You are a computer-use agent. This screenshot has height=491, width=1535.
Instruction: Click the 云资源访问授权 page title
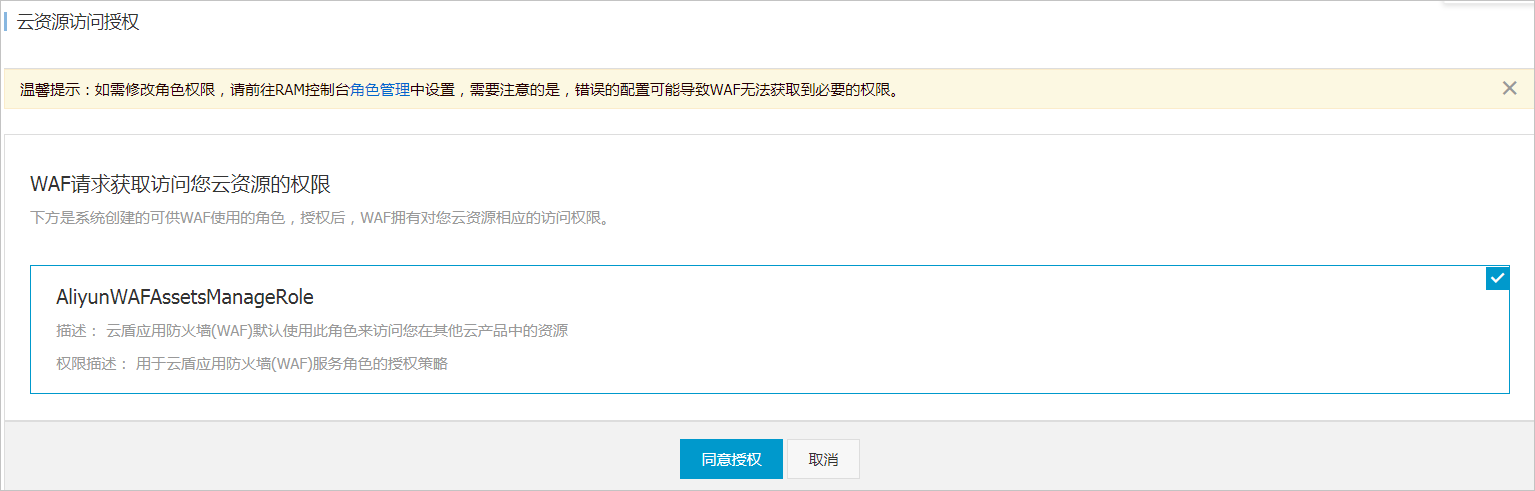(78, 22)
